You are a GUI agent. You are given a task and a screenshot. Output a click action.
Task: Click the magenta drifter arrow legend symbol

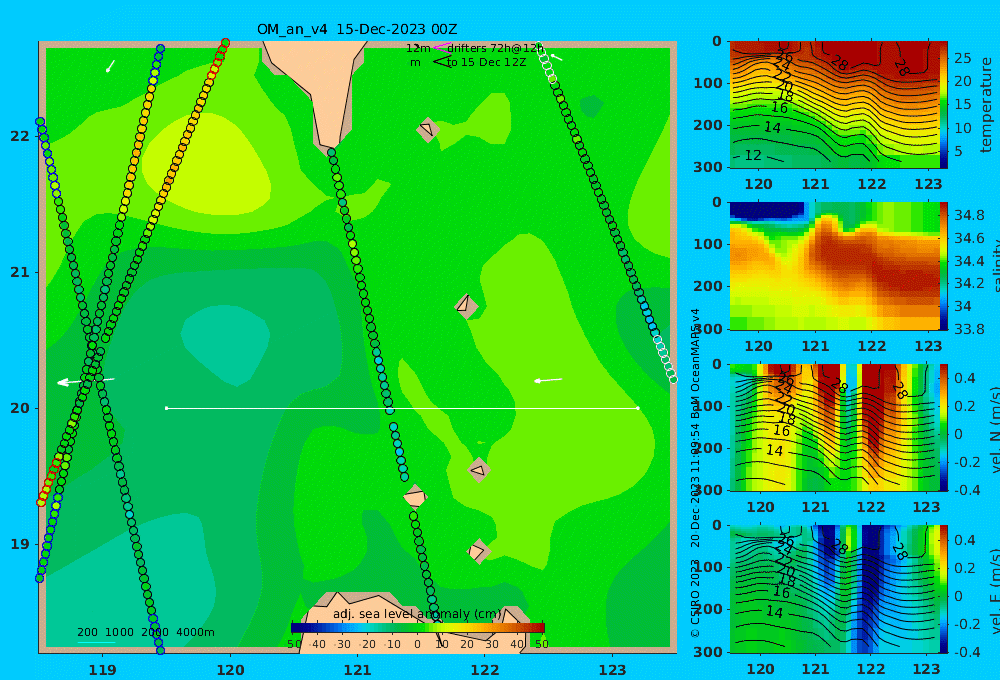pyautogui.click(x=442, y=48)
